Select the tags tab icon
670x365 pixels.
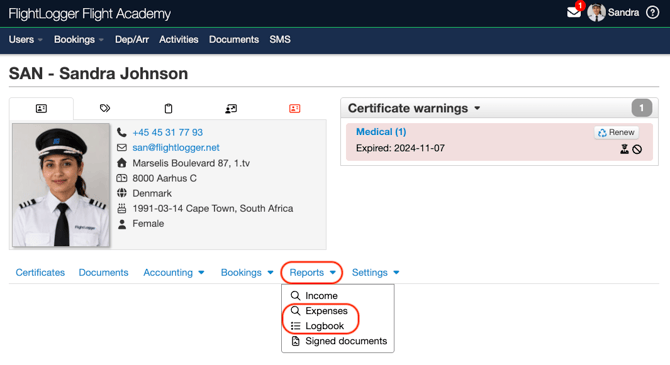[x=105, y=108]
